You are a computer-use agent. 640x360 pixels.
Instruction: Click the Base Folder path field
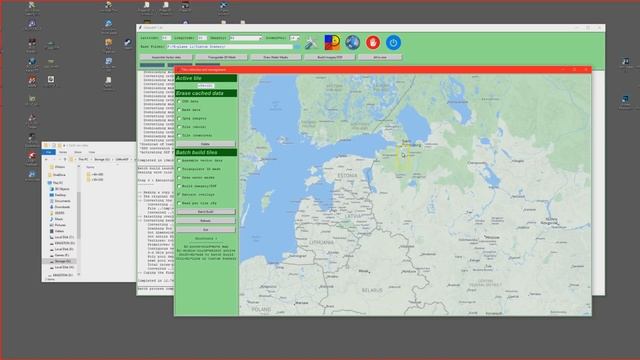230,47
